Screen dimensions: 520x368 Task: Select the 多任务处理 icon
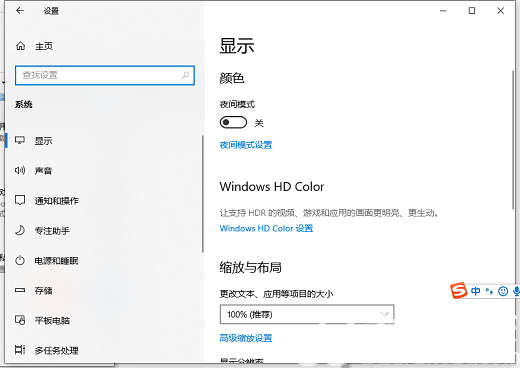(20, 350)
